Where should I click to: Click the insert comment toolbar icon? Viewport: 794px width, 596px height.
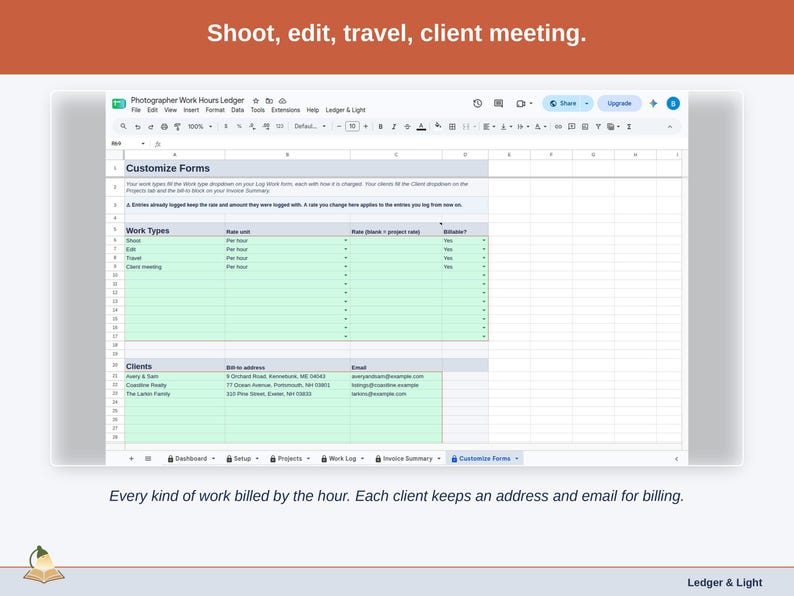[572, 127]
